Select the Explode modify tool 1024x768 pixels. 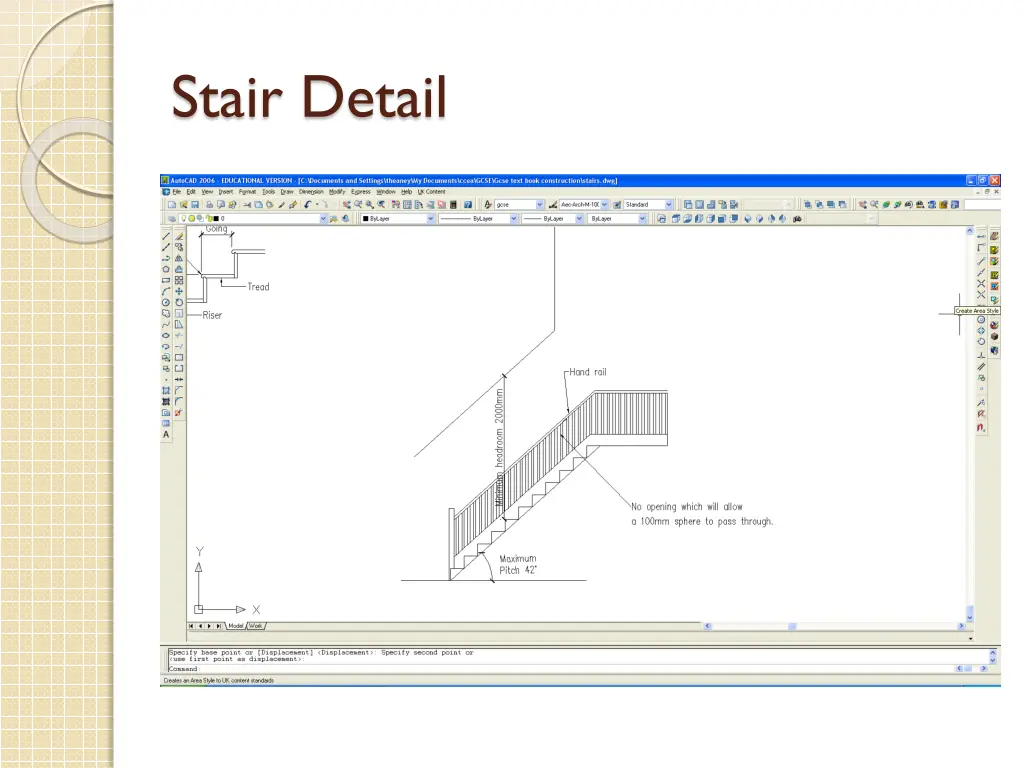point(179,413)
